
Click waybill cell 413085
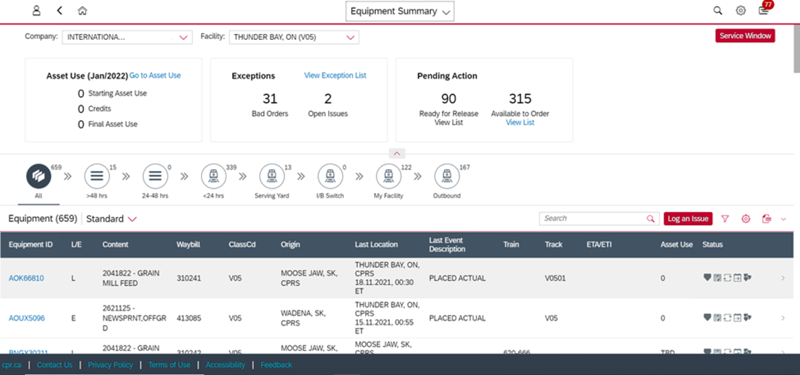pos(189,318)
